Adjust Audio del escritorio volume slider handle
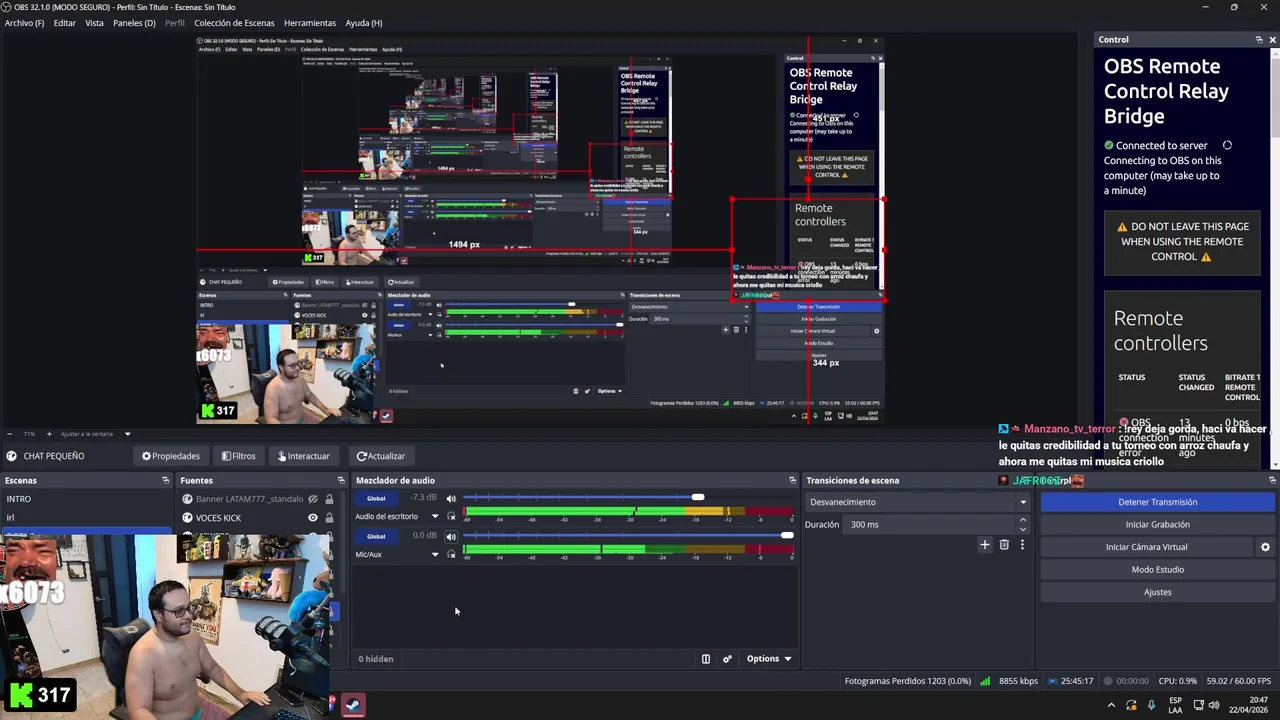This screenshot has width=1280, height=720. 697,498
